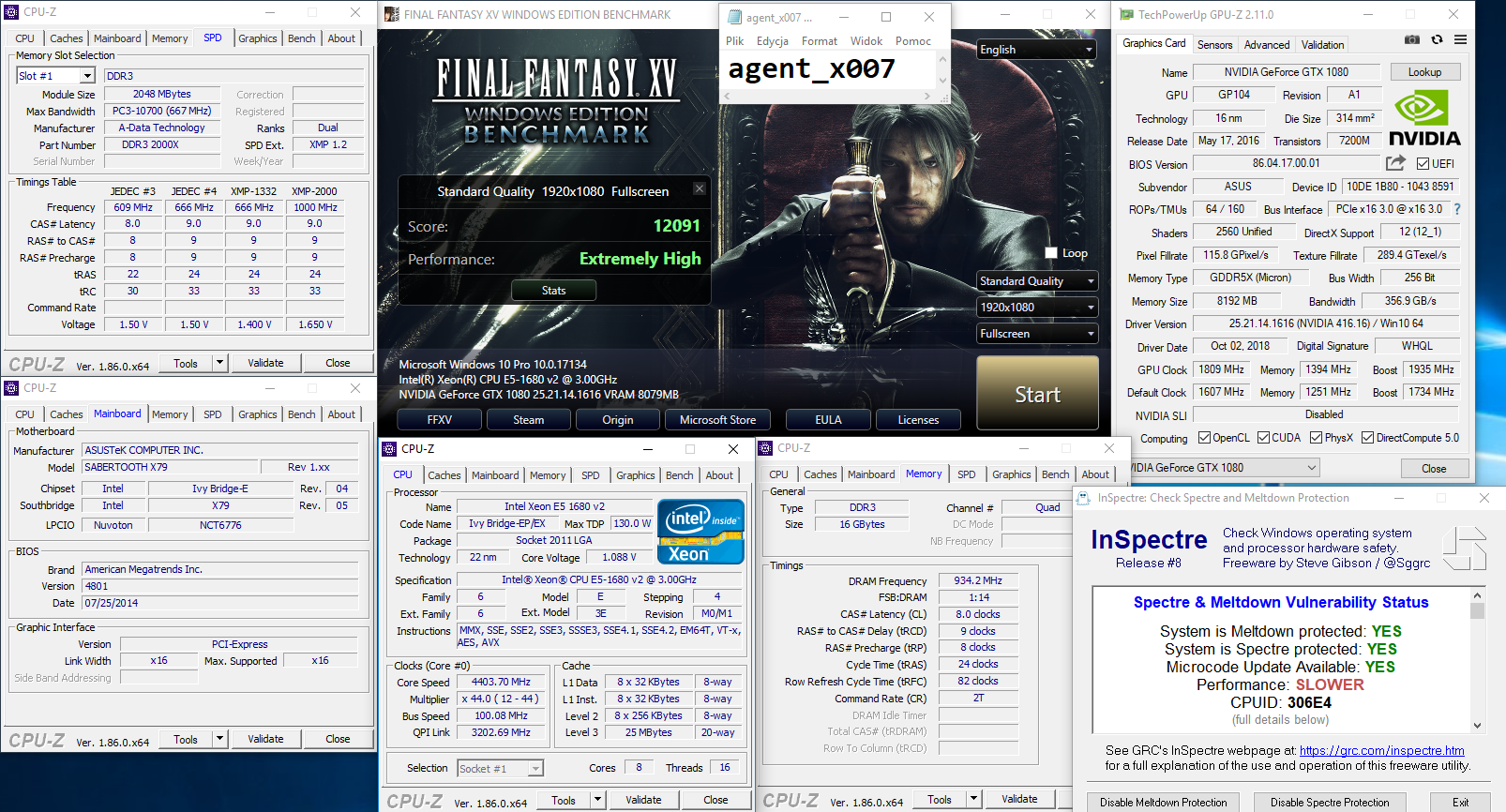Viewport: 1506px width, 812px height.
Task: Click the GPU-Z refresh icon
Action: [x=1437, y=39]
